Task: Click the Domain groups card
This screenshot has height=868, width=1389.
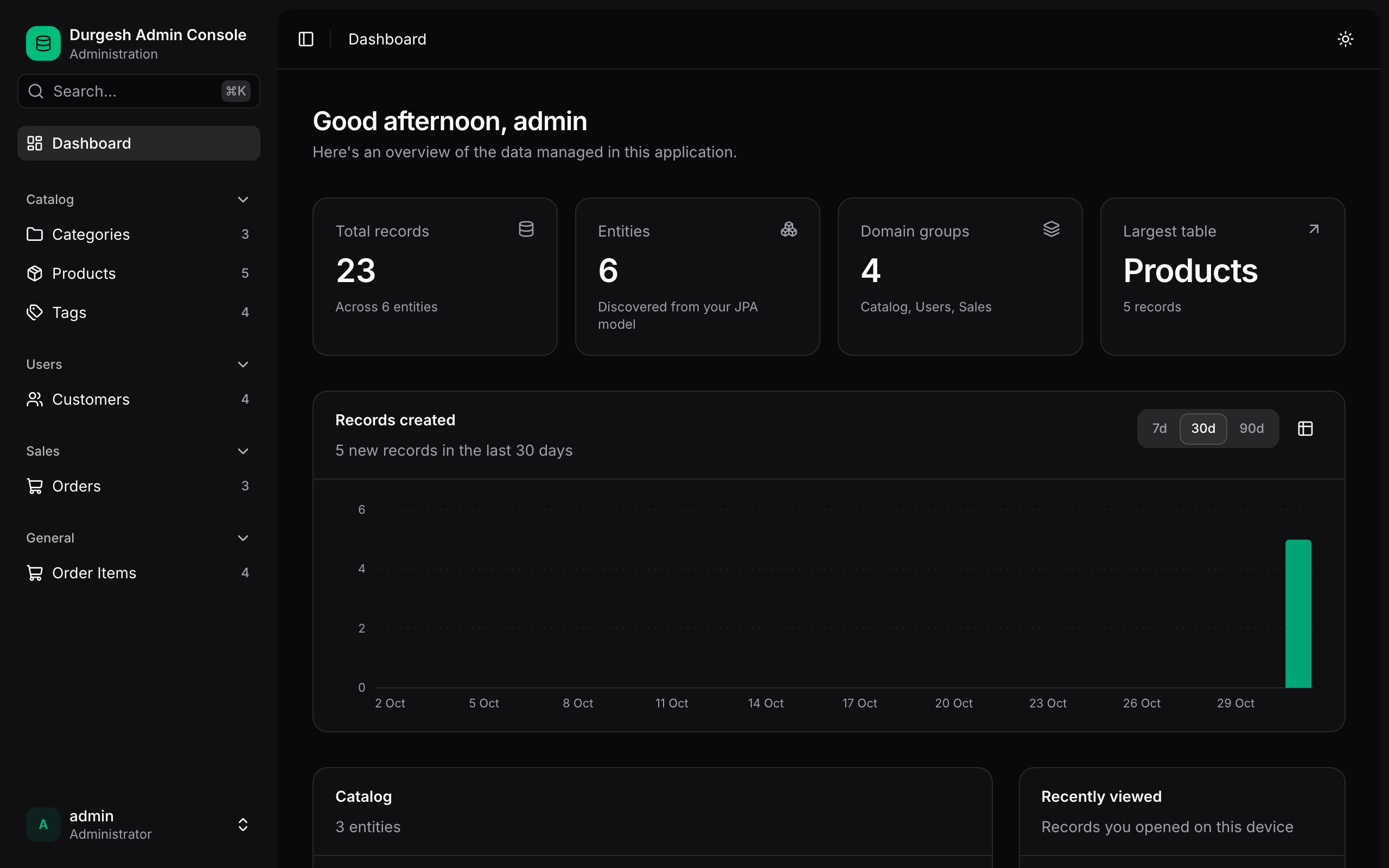Action: pos(960,277)
